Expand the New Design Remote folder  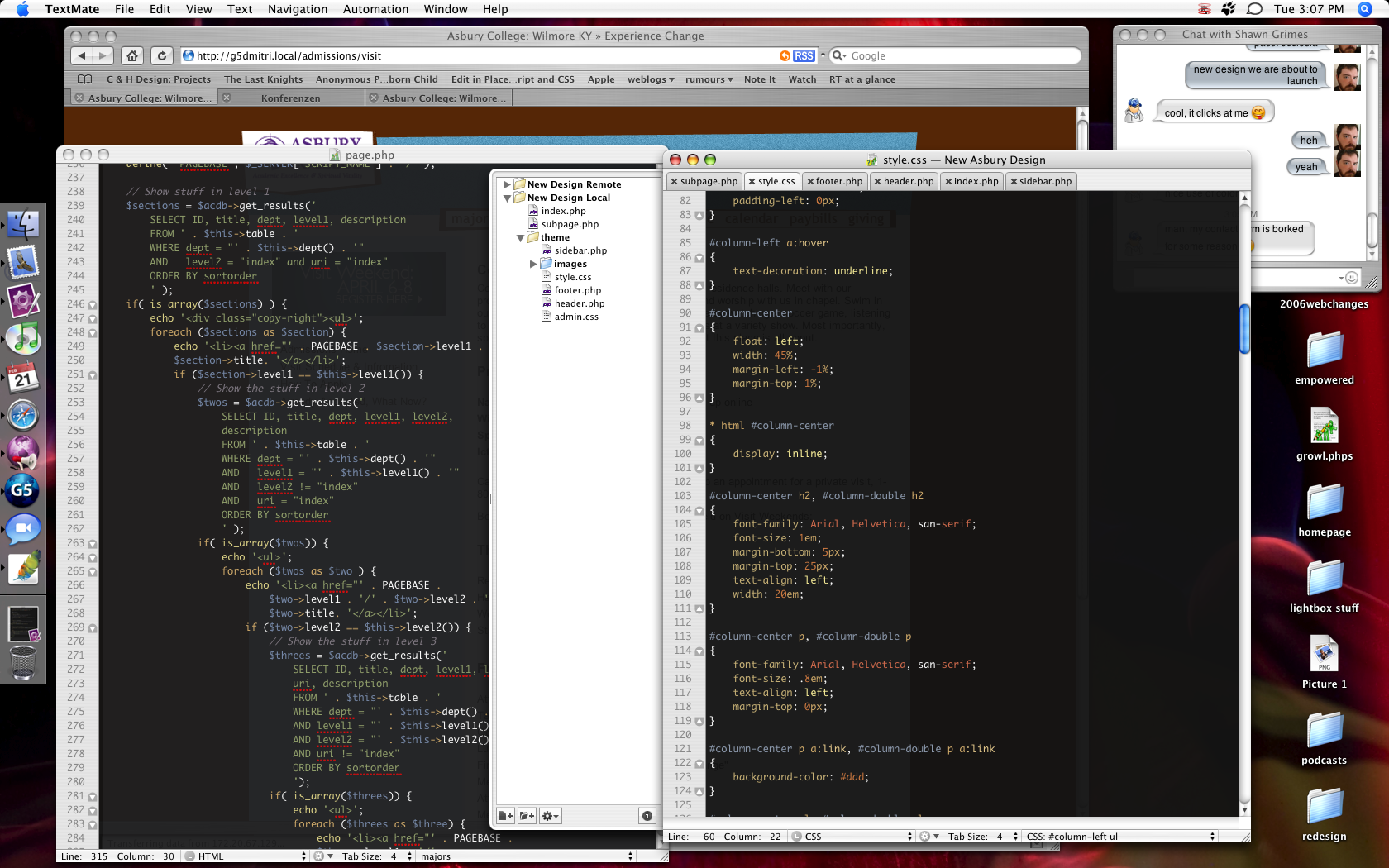tap(507, 184)
